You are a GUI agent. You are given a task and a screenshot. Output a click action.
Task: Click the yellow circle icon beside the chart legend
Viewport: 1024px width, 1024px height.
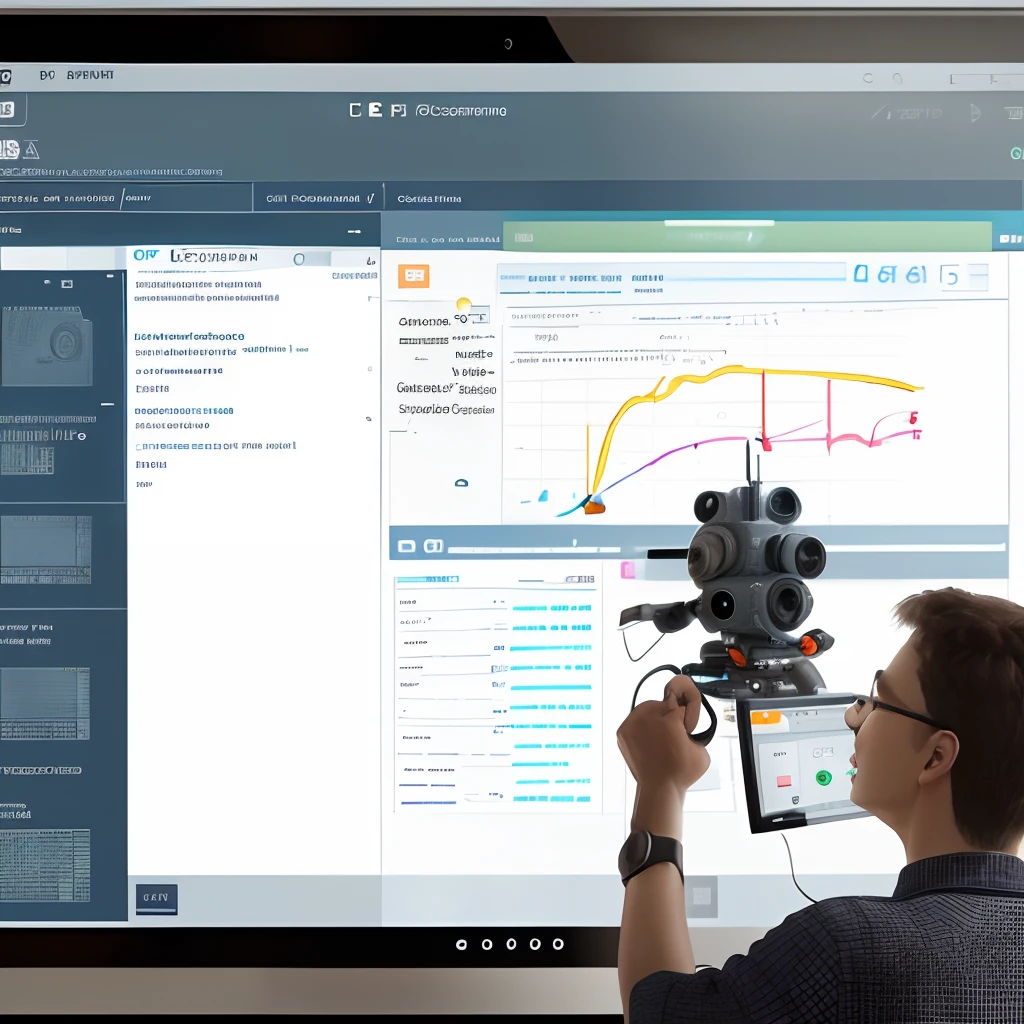[464, 304]
